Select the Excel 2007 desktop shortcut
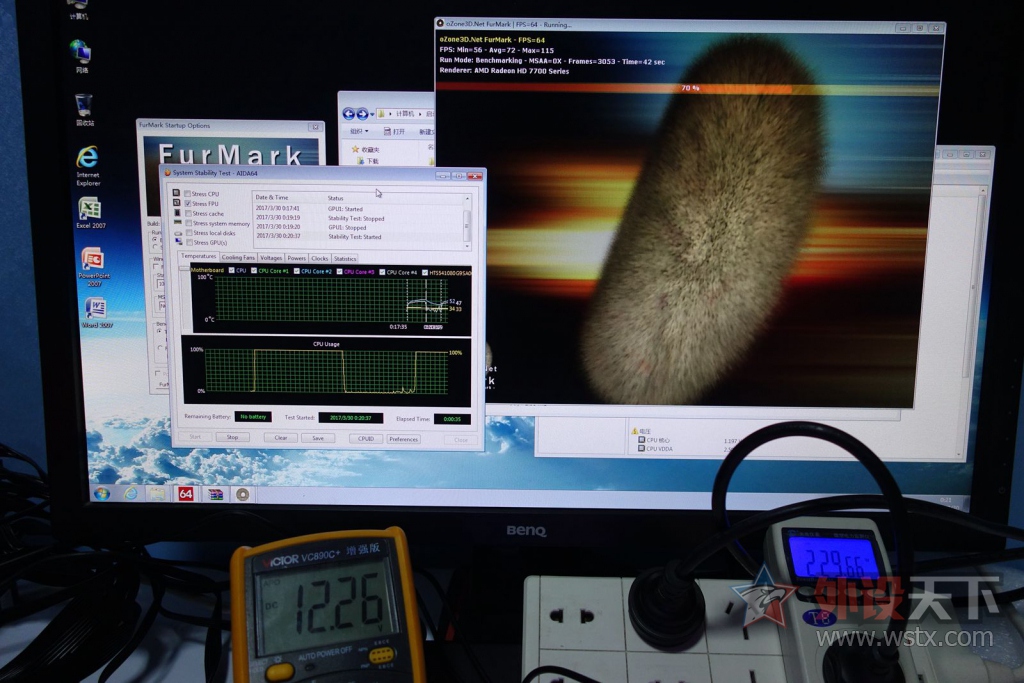This screenshot has height=683, width=1024. 90,213
